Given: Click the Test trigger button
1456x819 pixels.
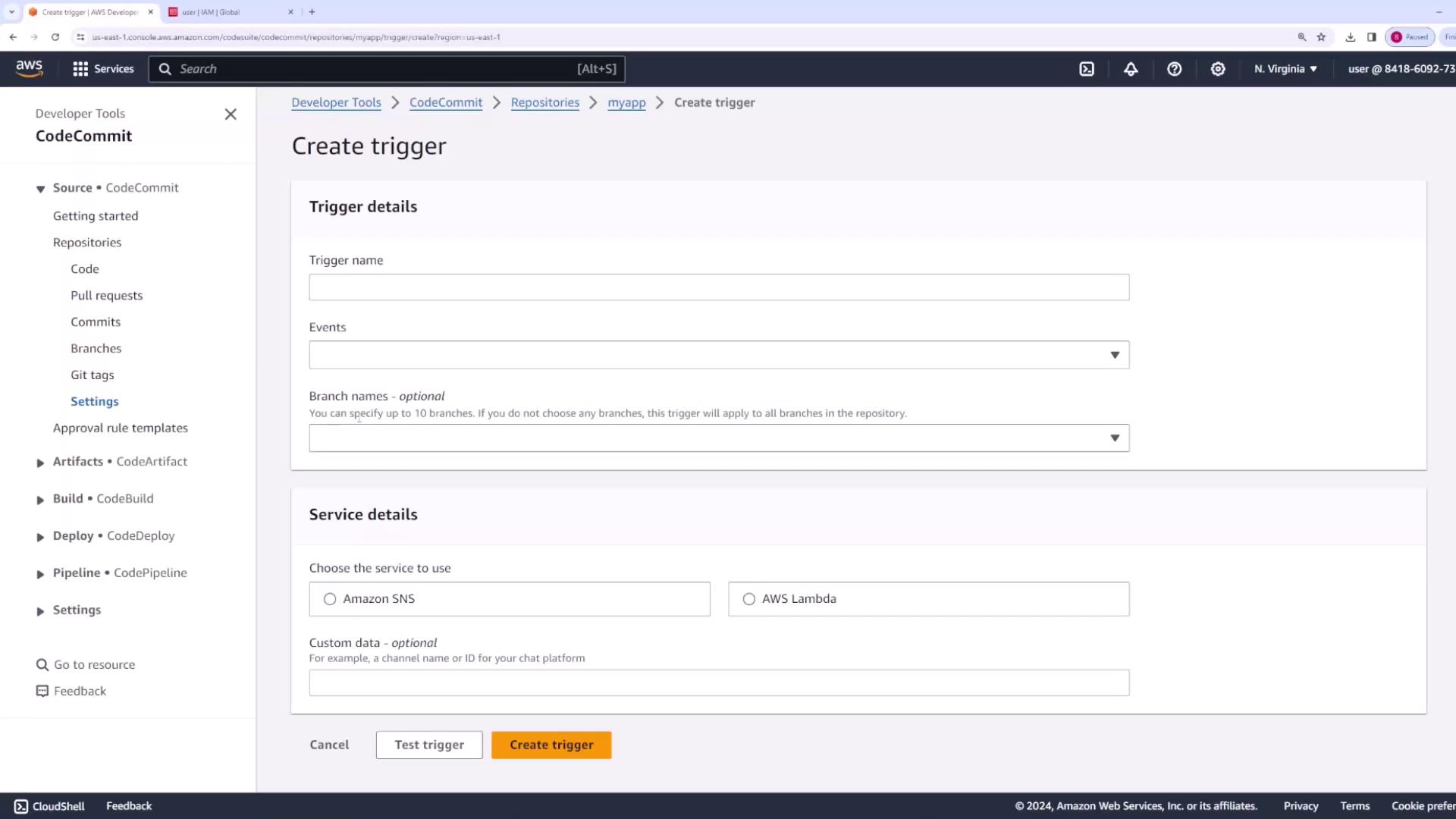Looking at the screenshot, I should (429, 745).
